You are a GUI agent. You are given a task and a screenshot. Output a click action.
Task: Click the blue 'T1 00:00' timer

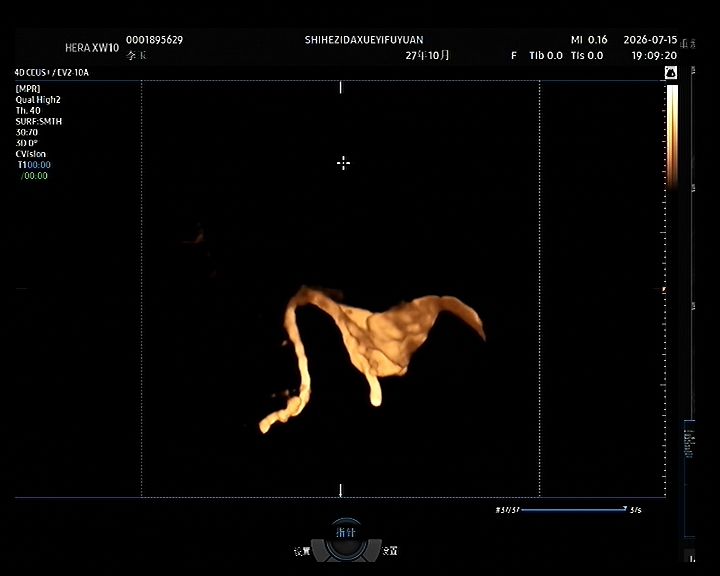tap(34, 165)
